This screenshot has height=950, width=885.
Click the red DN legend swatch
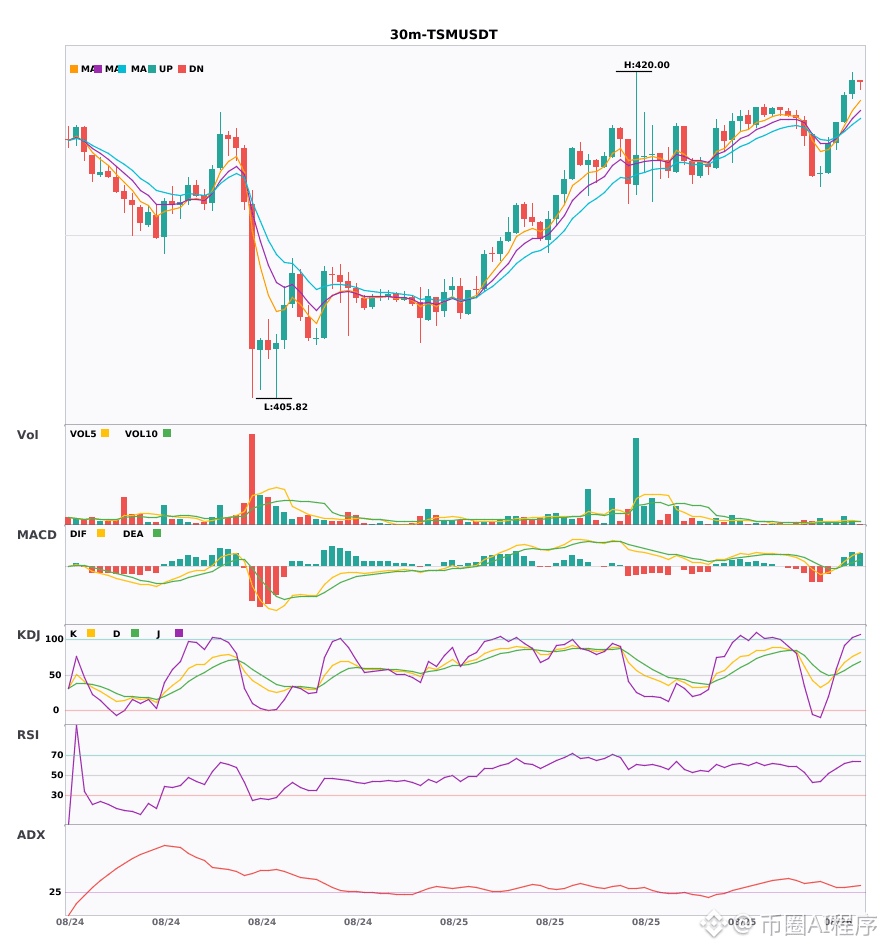click(x=182, y=69)
